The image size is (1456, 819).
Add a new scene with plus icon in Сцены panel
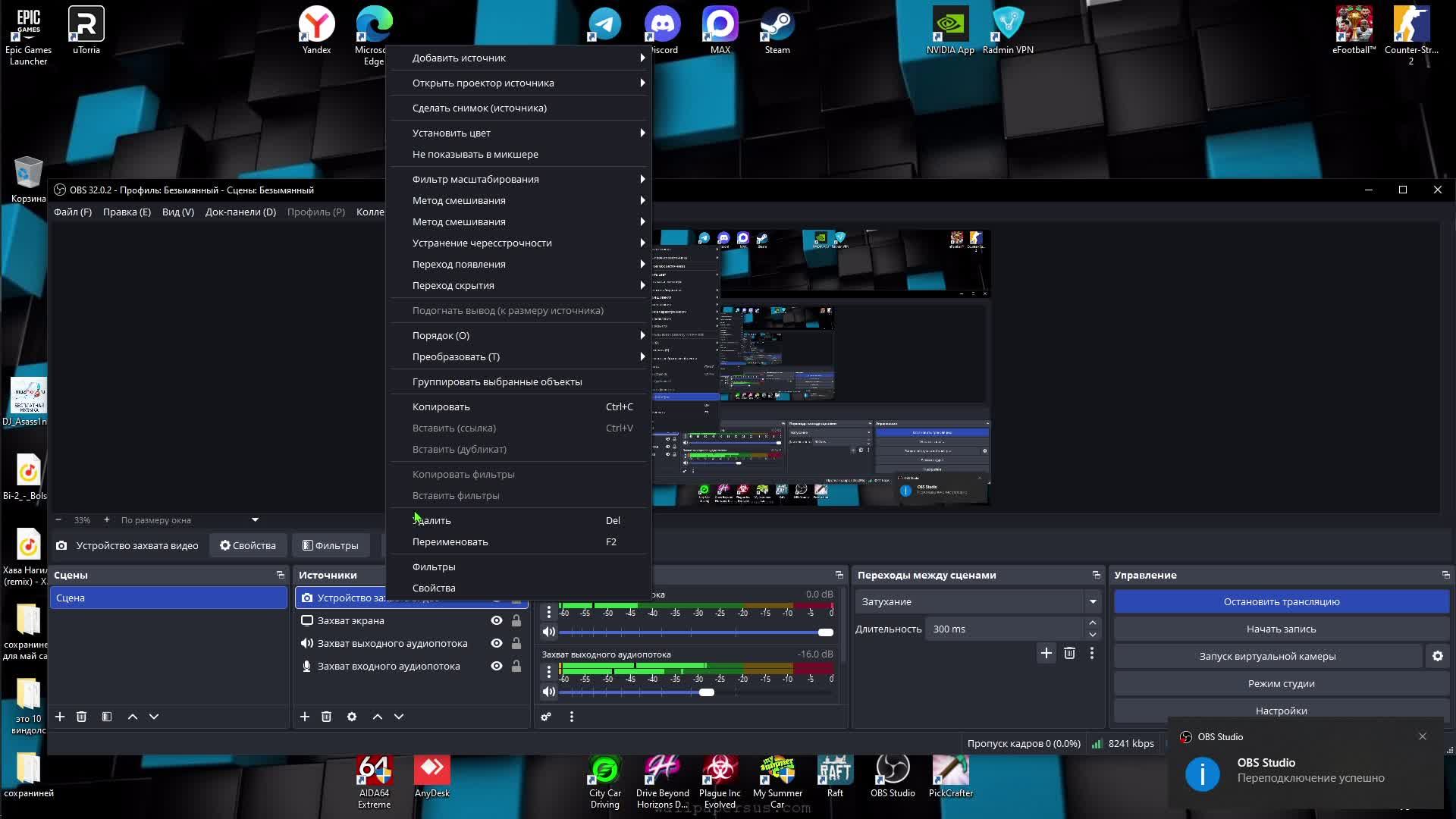[60, 717]
